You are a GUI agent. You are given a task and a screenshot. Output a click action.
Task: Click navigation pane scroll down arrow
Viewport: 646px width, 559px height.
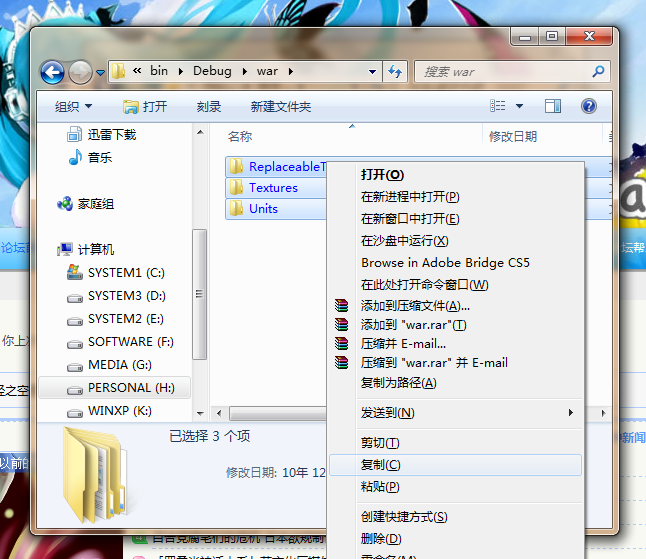pyautogui.click(x=200, y=413)
